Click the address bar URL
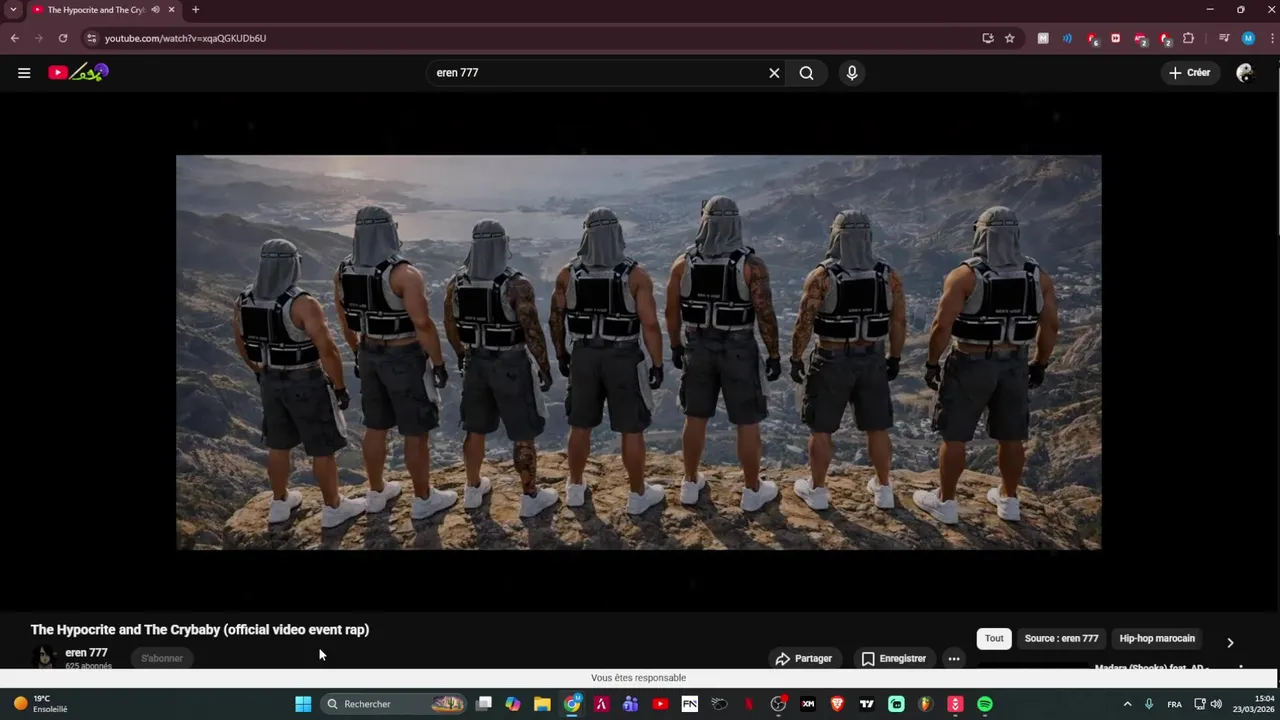 [185, 38]
